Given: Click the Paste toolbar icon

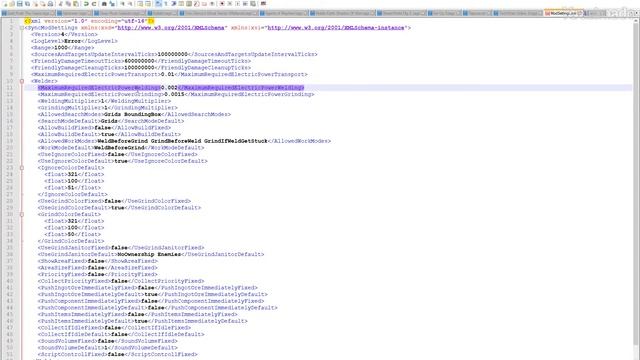Looking at the screenshot, I should tap(76, 4).
